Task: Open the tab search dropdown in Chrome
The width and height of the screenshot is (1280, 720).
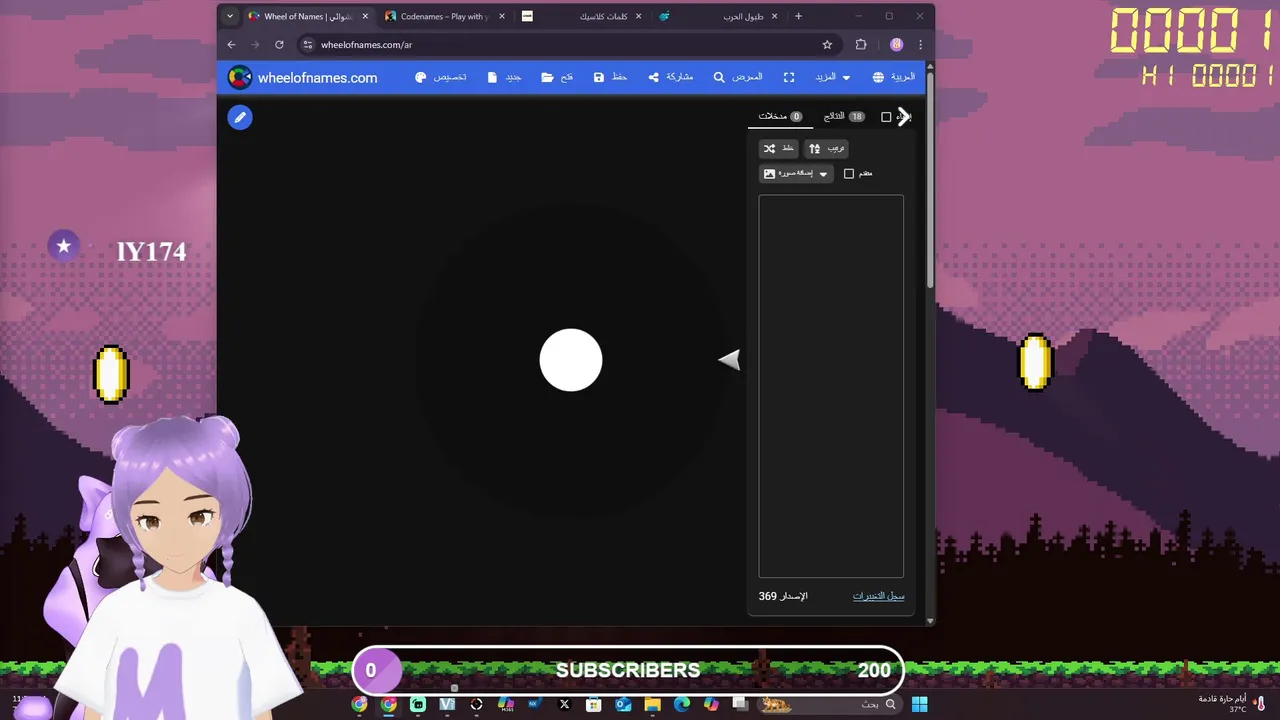Action: tap(230, 16)
